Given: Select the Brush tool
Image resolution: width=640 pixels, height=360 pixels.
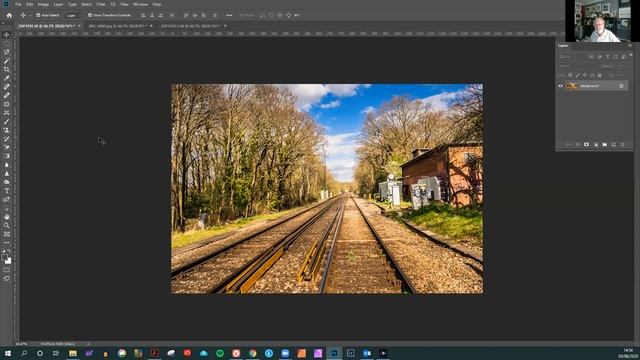Looking at the screenshot, I should point(7,122).
